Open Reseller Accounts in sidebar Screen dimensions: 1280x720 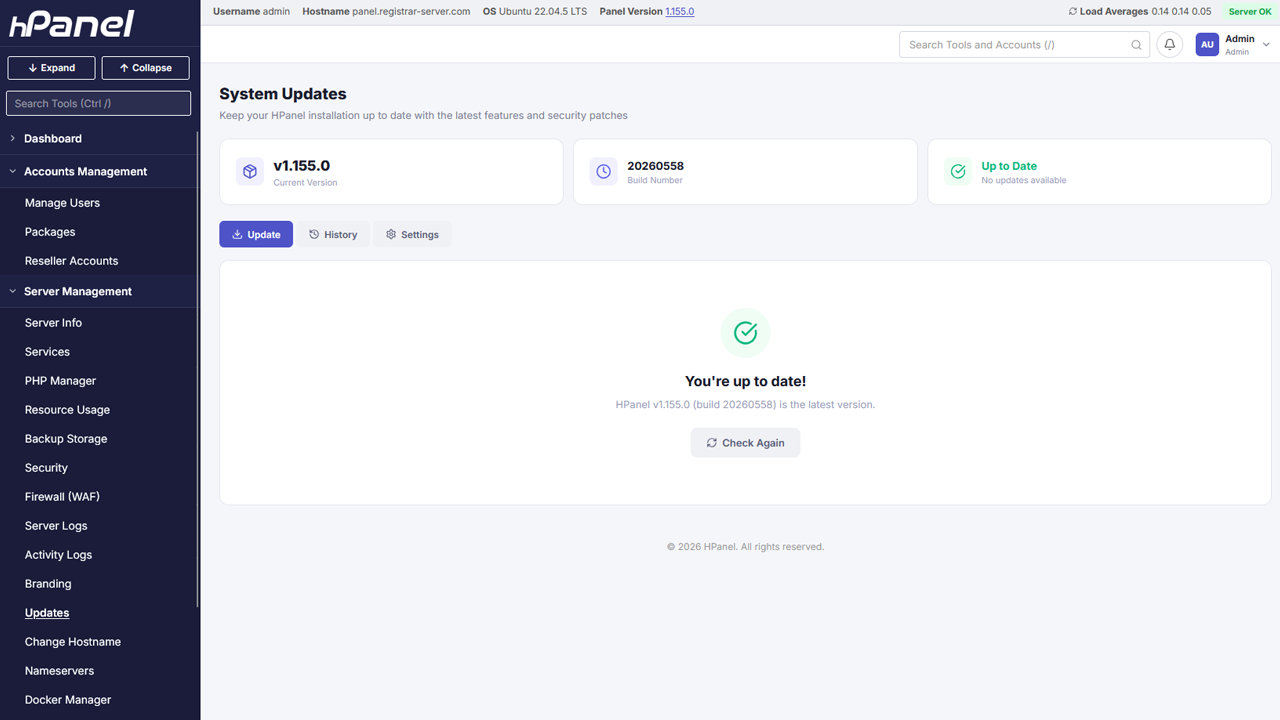(71, 261)
